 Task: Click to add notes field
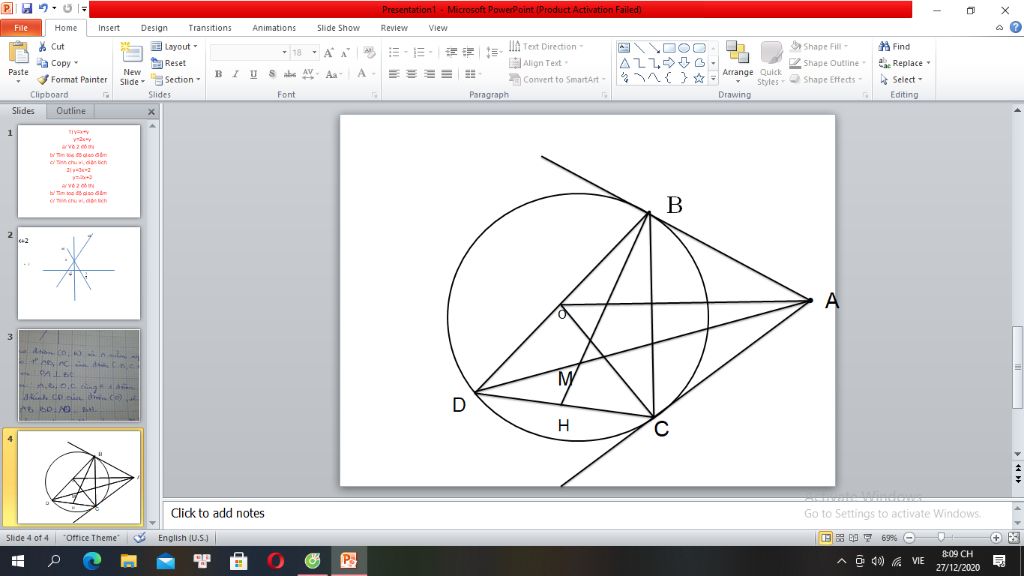[588, 513]
